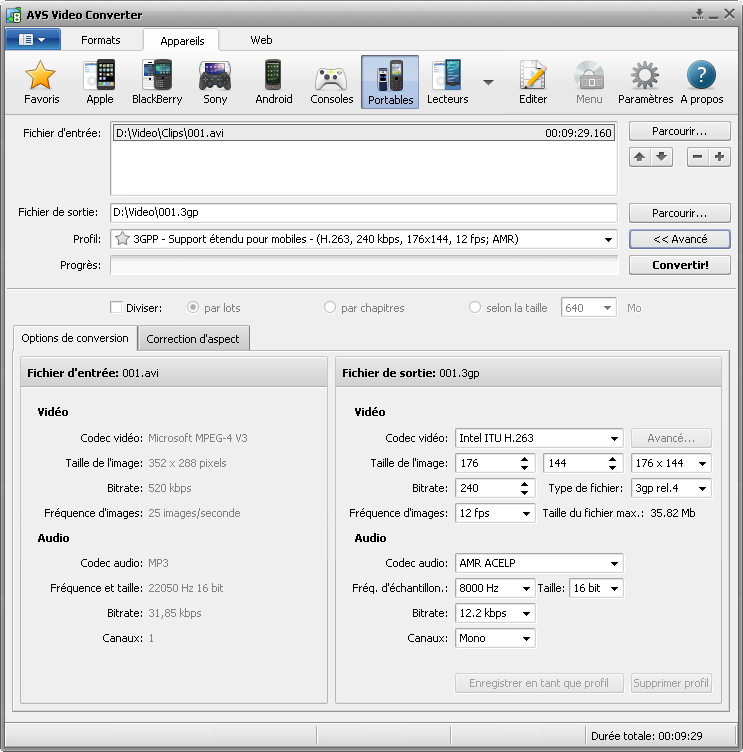
Task: Open the Lecteurs players category
Action: pos(448,82)
